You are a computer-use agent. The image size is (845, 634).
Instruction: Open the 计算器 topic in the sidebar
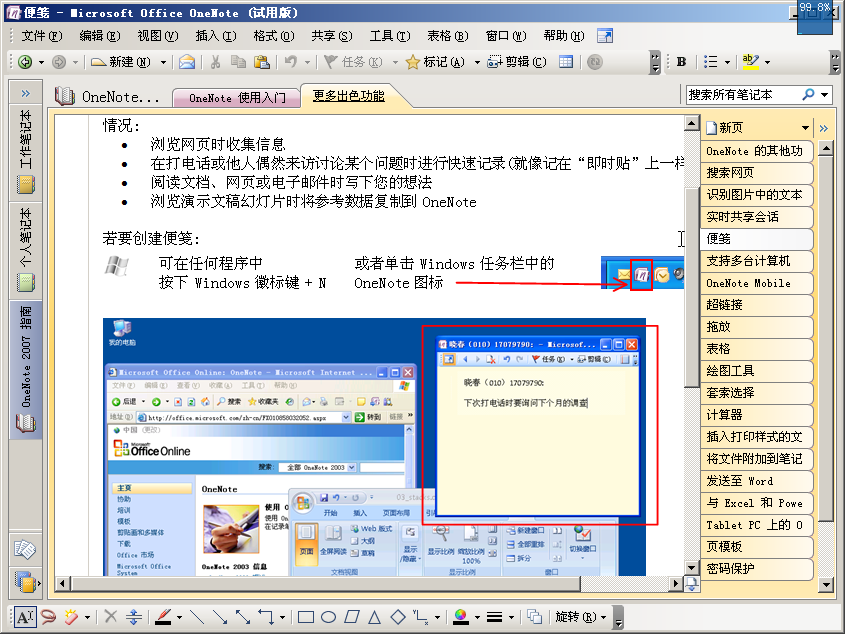(757, 413)
